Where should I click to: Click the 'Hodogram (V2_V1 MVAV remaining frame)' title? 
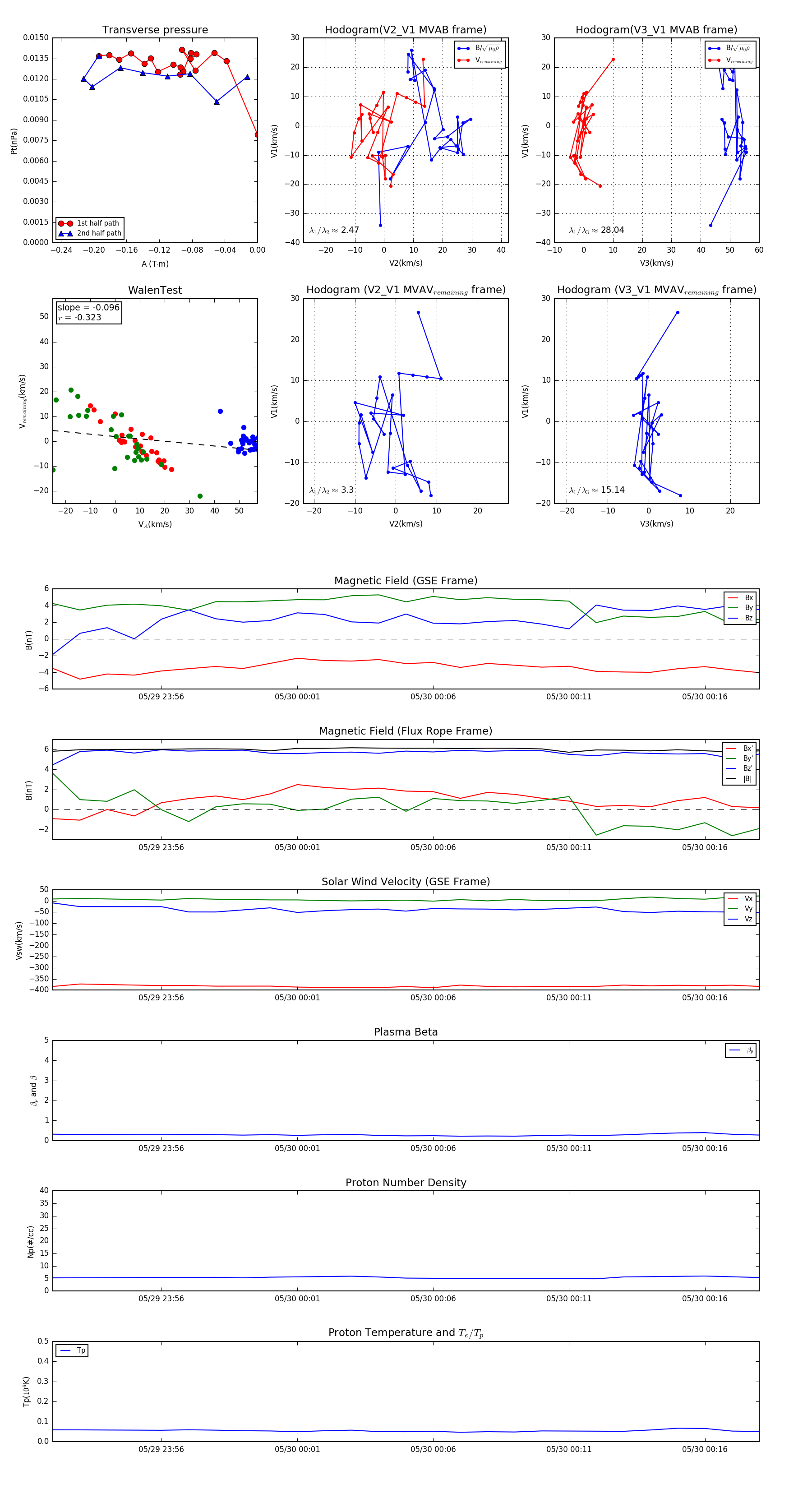point(406,290)
